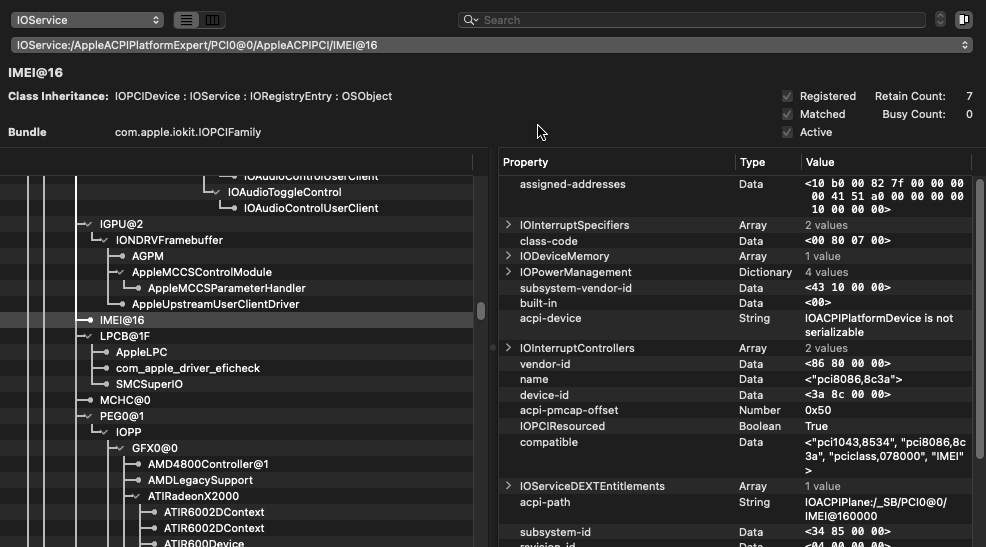The image size is (986, 547).
Task: Select the assigned-addresses property row
Action: tap(736, 197)
